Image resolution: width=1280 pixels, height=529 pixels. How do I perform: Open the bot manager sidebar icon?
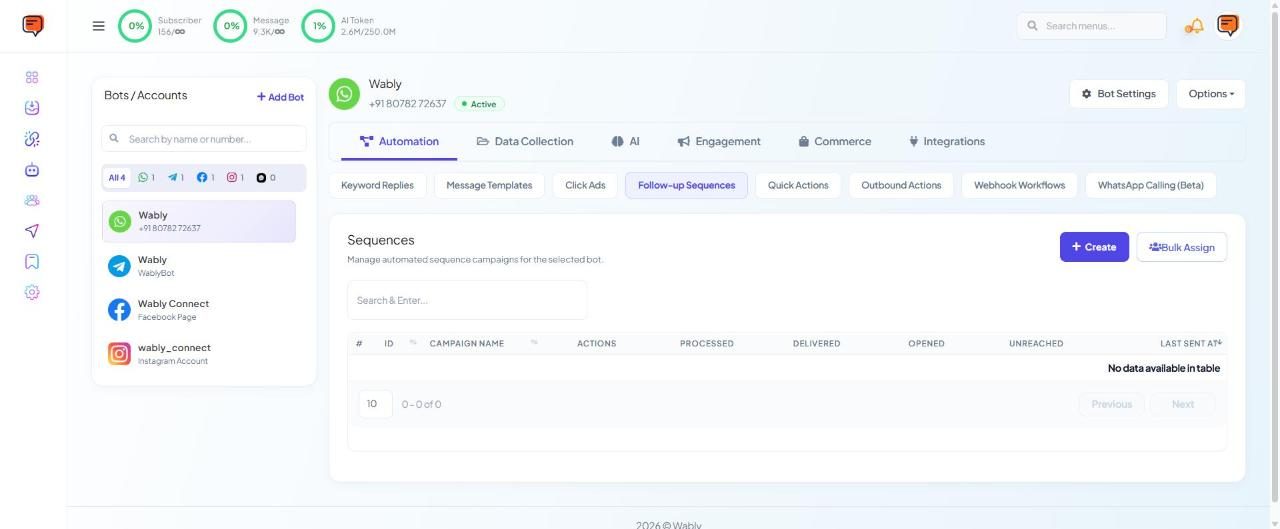click(x=32, y=170)
